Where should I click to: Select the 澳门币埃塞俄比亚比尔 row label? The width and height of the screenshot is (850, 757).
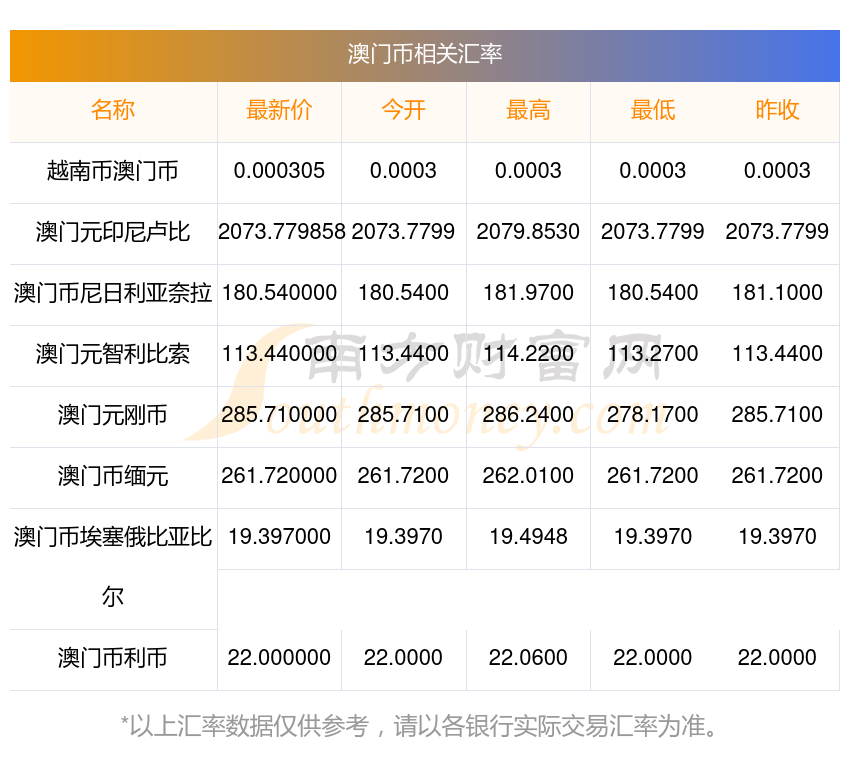[113, 538]
